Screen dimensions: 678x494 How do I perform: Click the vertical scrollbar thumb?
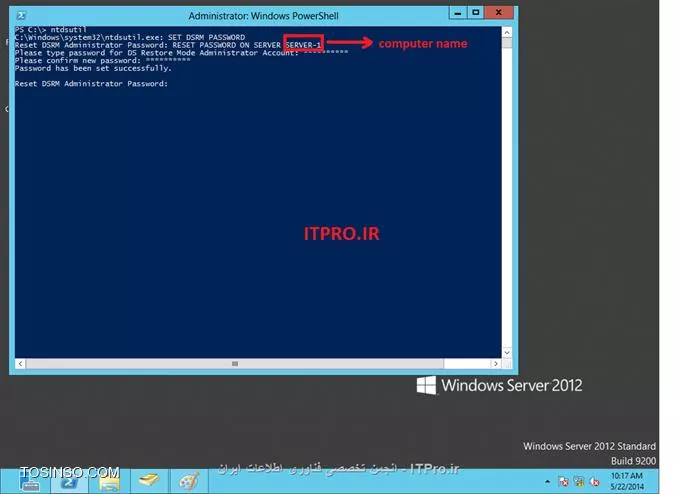point(507,43)
